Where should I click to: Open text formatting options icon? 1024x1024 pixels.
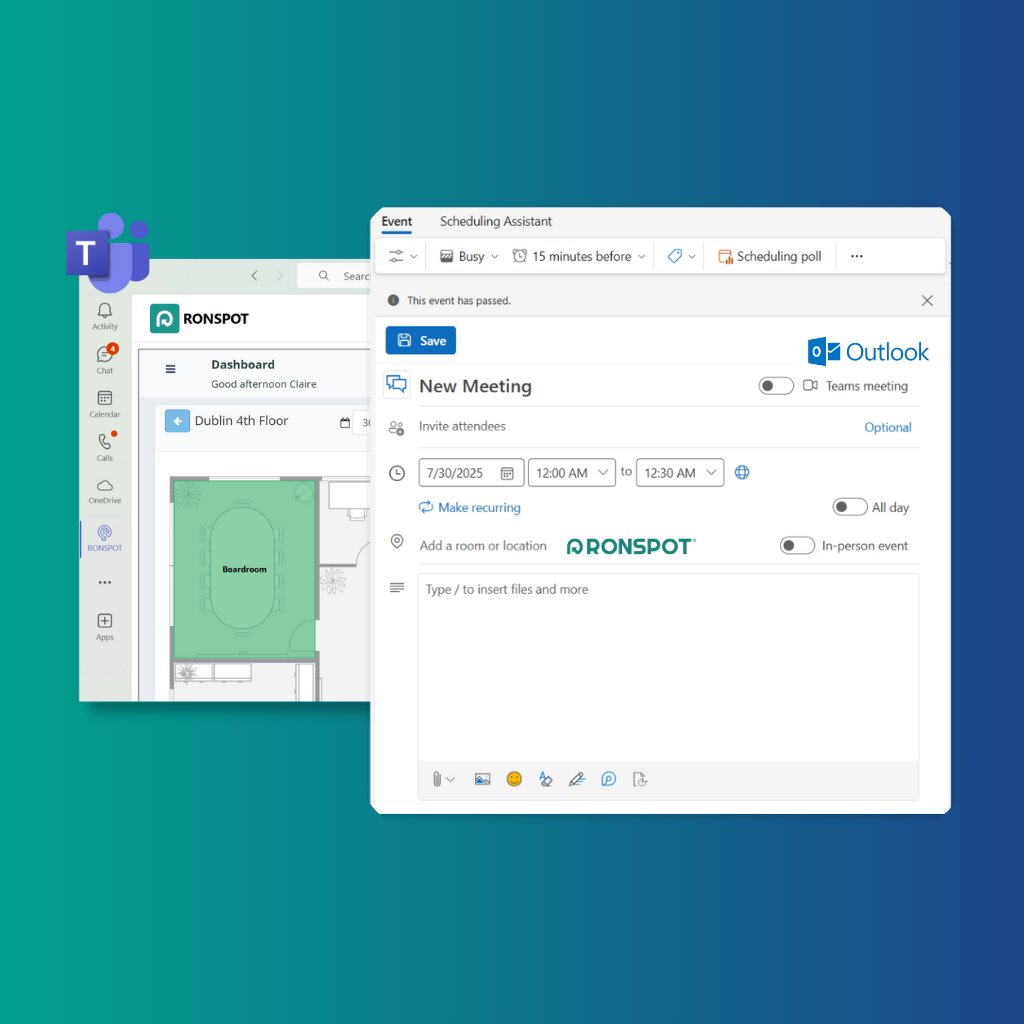[x=545, y=779]
